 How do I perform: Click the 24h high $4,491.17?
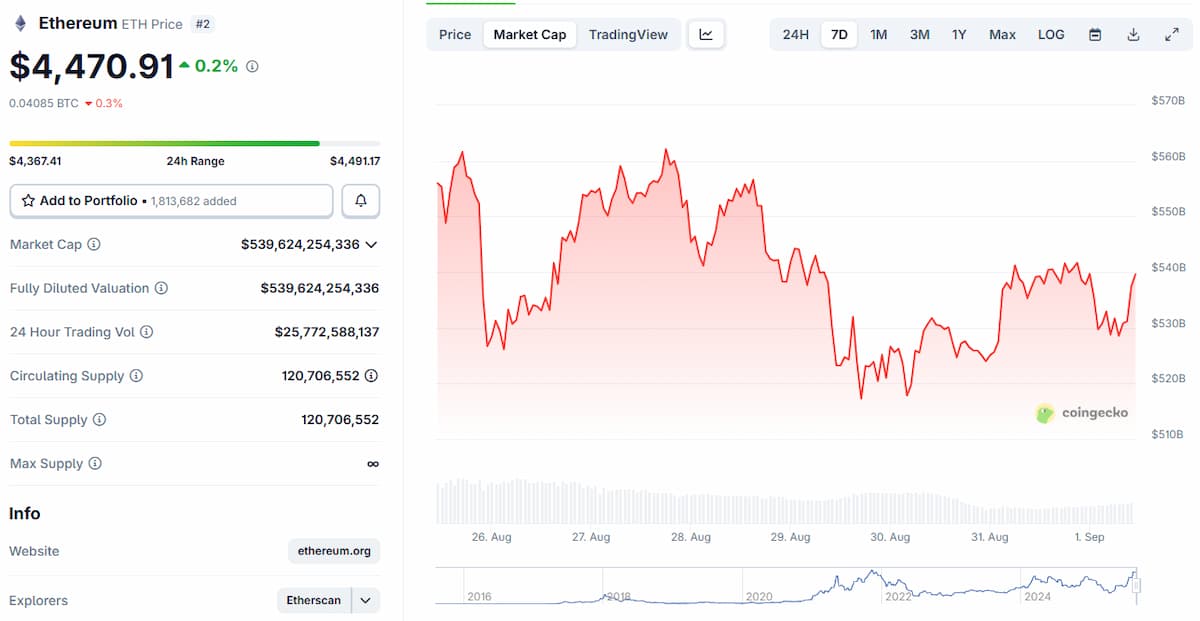coord(355,161)
